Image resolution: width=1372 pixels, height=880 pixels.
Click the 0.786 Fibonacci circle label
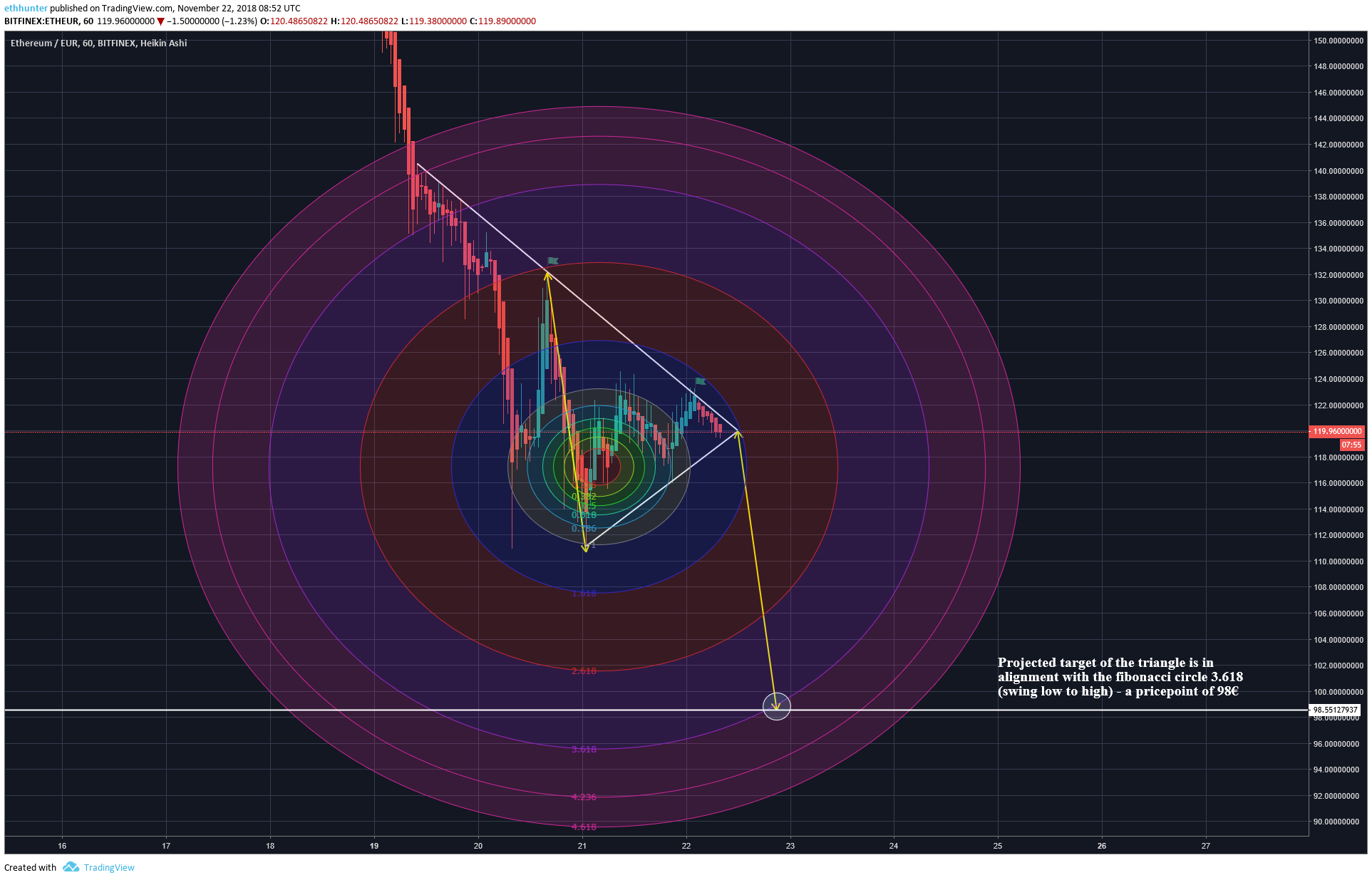[x=584, y=529]
